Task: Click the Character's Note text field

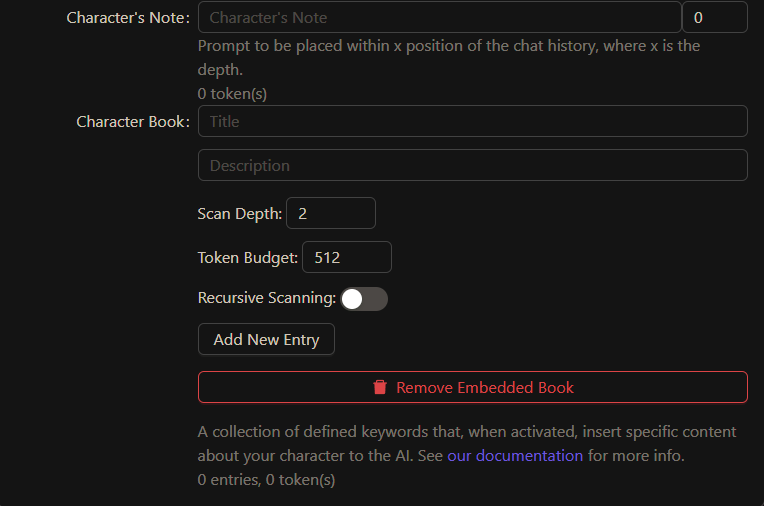Action: tap(439, 18)
